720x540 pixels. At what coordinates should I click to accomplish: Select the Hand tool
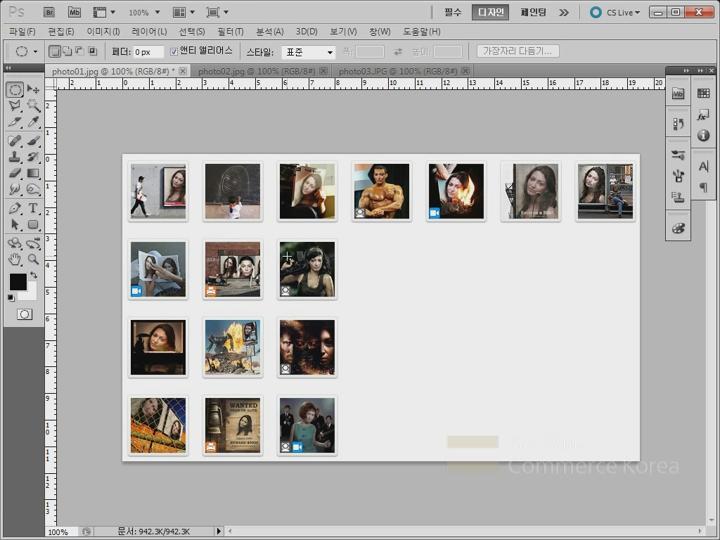15,259
